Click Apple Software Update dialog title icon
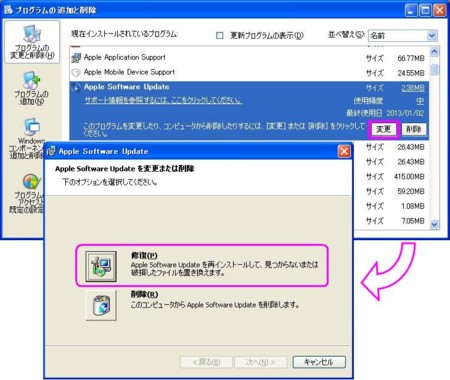Image resolution: width=450 pixels, height=380 pixels. [x=51, y=151]
